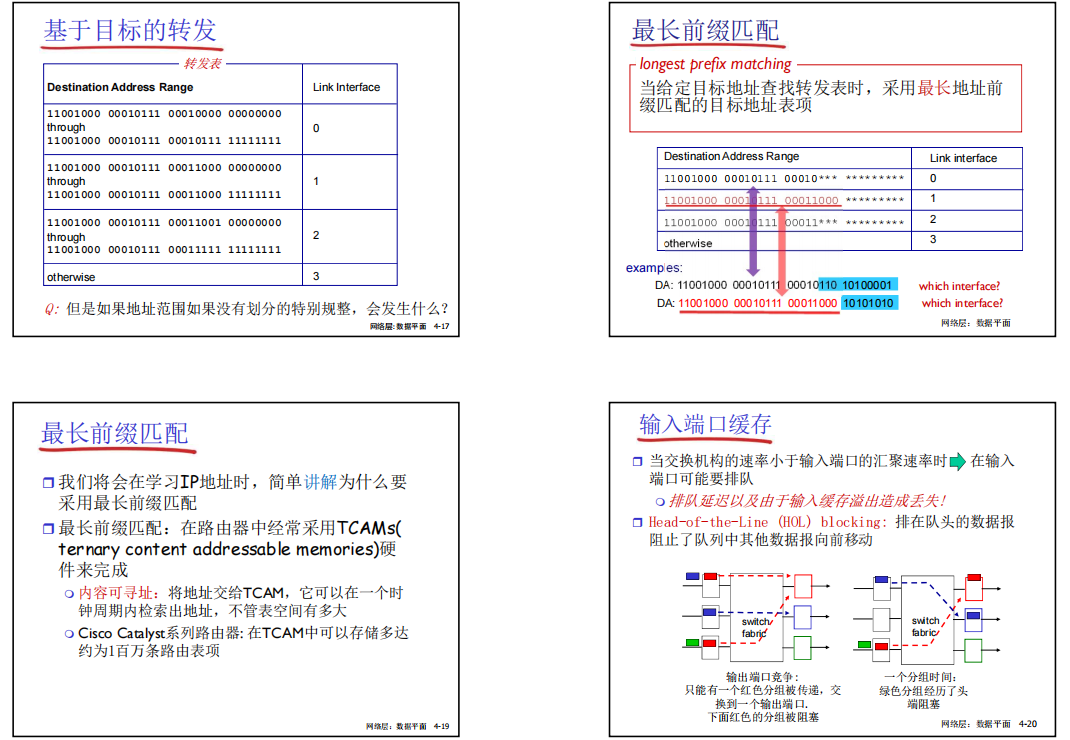The height and width of the screenshot is (740, 1070).
Task: Click example address 'DA: 11001000 00010111 00011000 10101010'
Action: [775, 302]
